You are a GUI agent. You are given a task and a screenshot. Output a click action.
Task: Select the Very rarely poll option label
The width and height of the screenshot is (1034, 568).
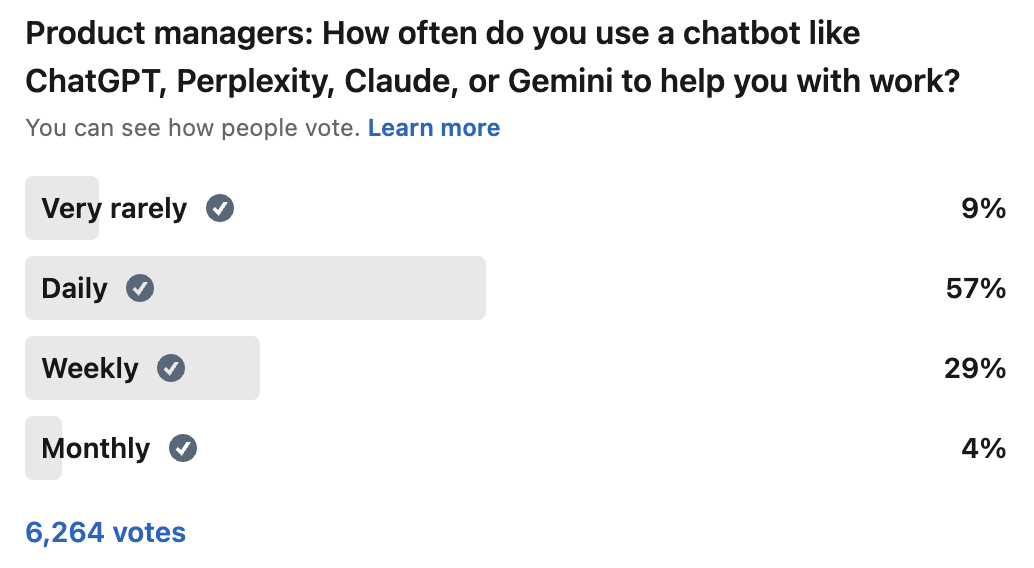coord(114,208)
